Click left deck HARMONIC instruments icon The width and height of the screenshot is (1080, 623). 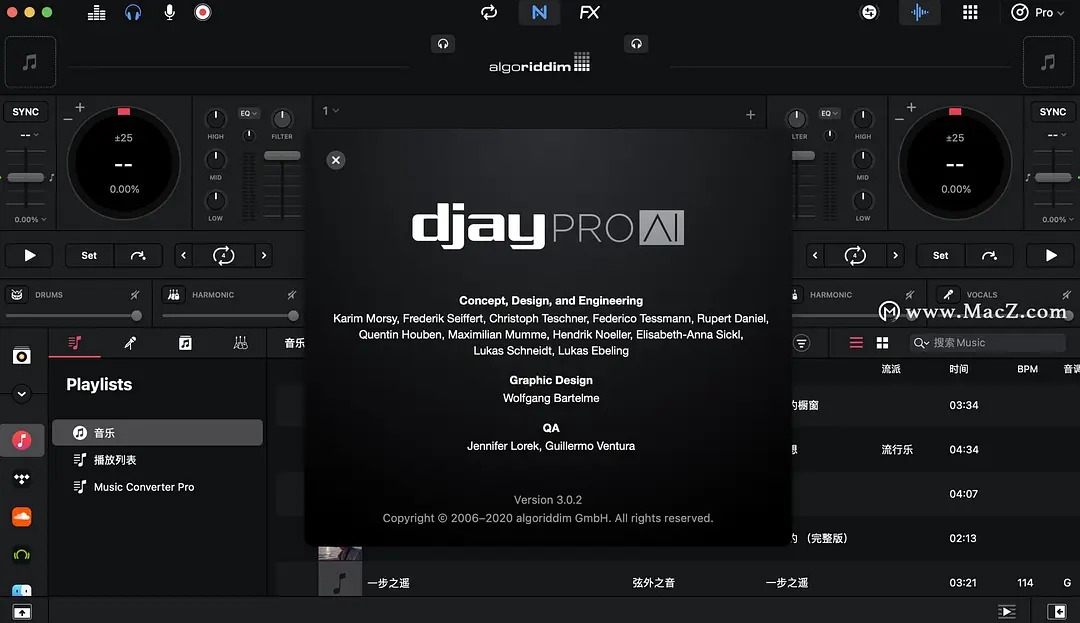[x=174, y=295]
